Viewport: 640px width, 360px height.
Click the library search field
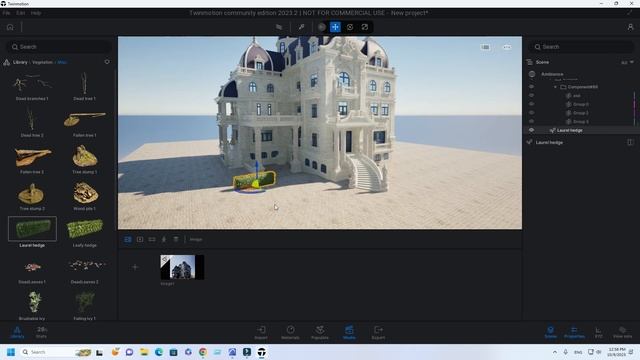(x=59, y=47)
